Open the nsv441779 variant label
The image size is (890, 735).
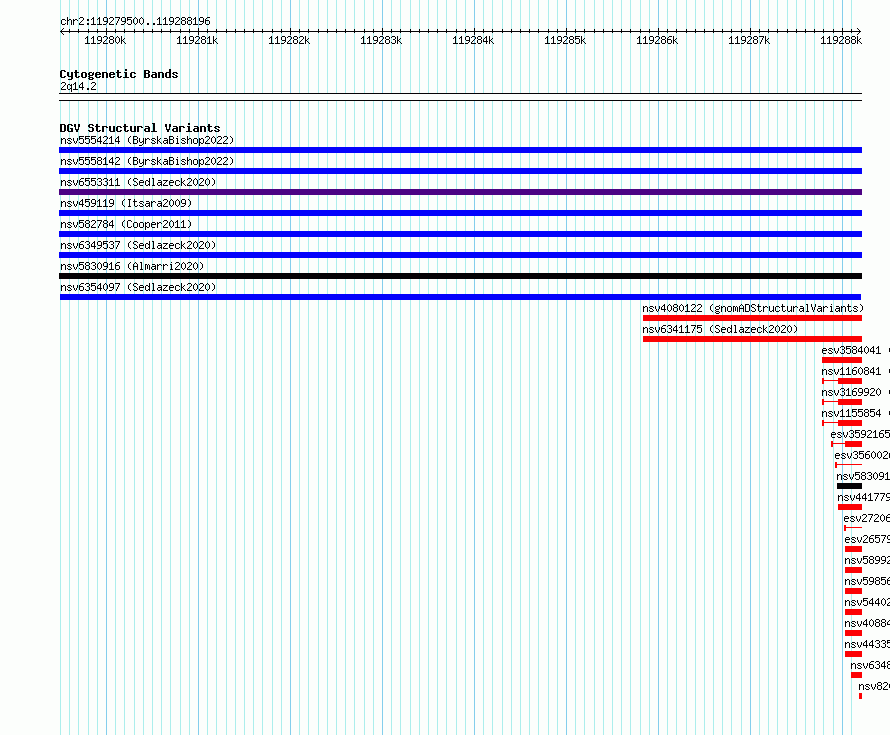(863, 497)
